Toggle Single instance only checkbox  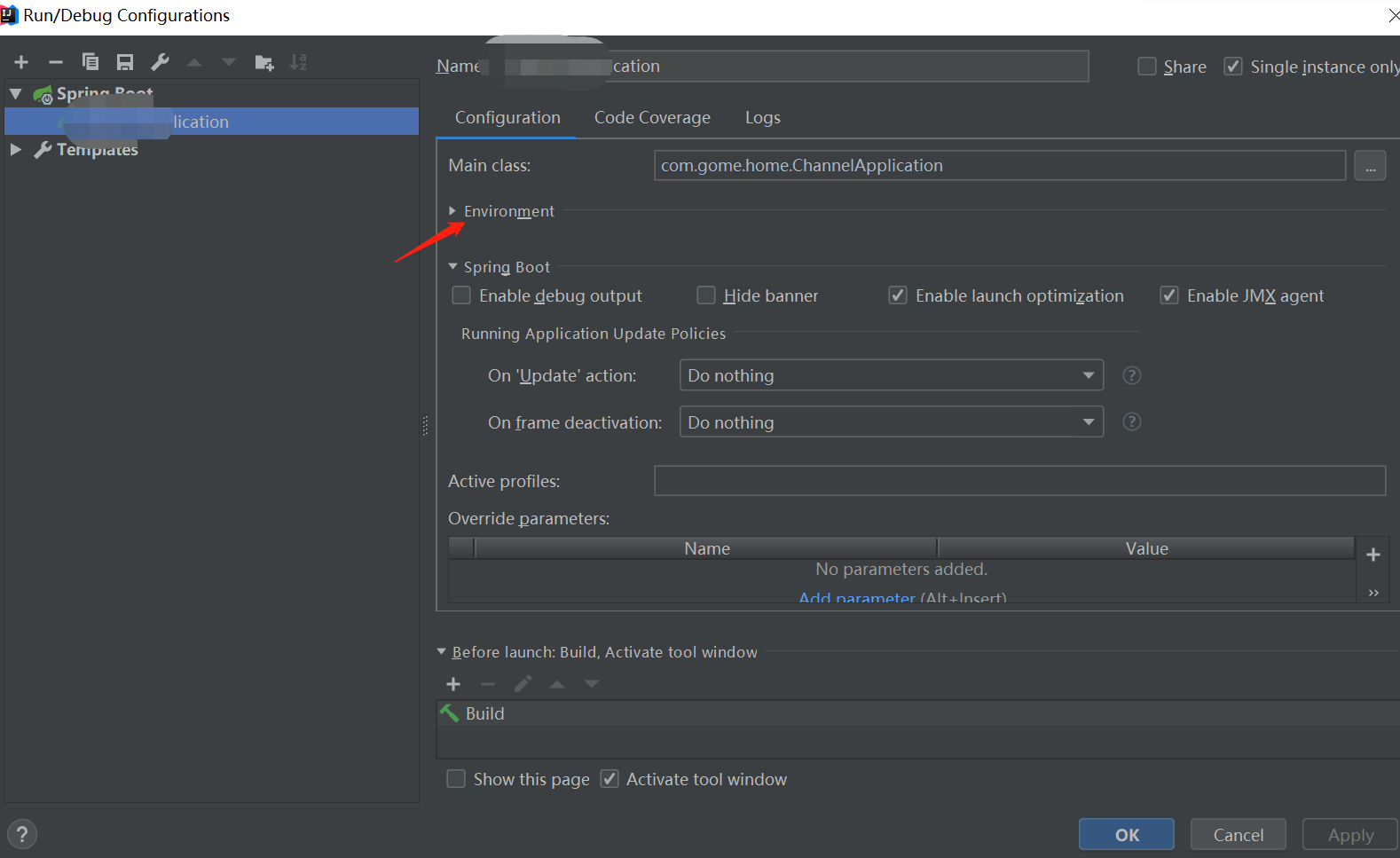click(1233, 67)
